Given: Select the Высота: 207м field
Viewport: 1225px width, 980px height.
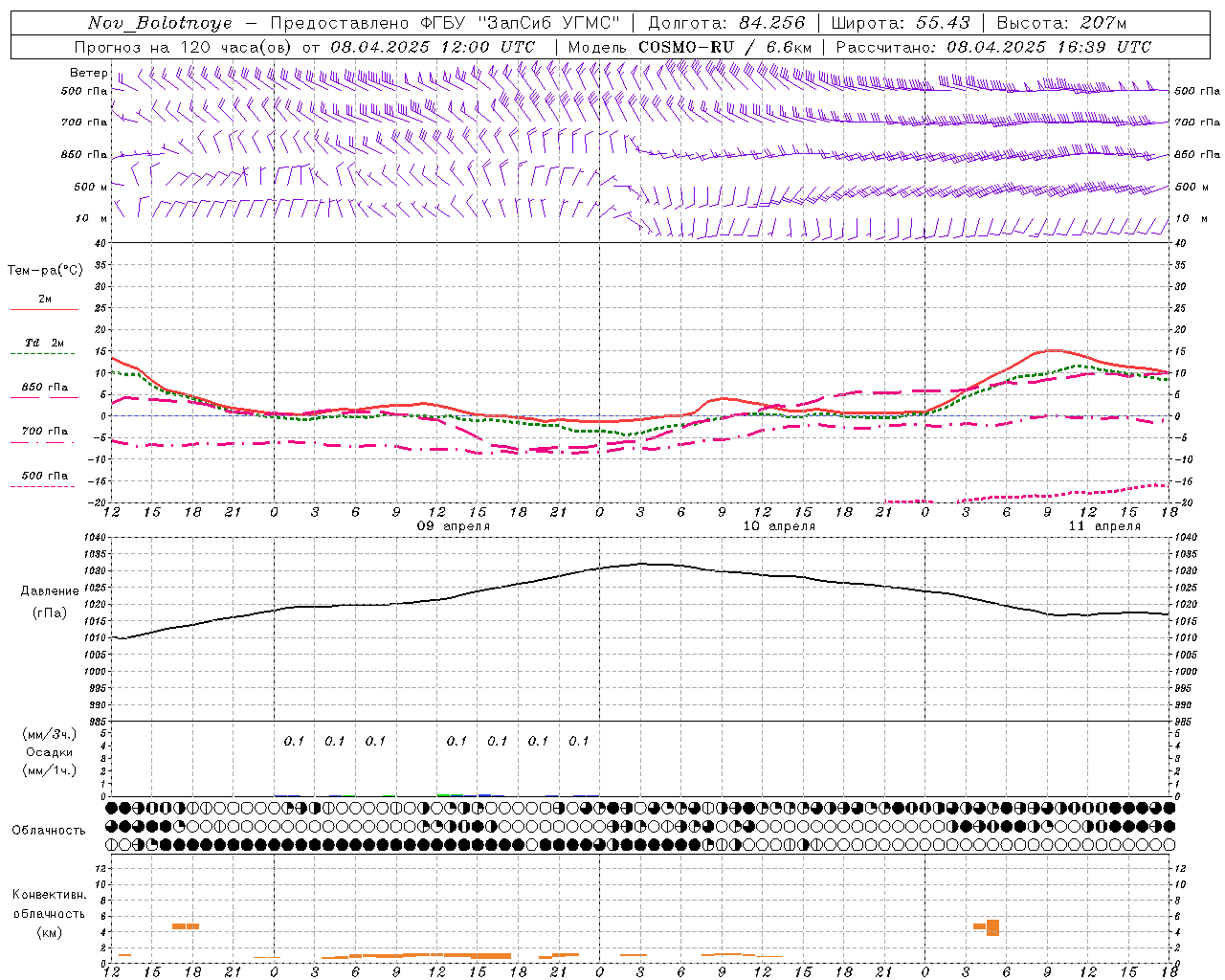Looking at the screenshot, I should click(1061, 23).
